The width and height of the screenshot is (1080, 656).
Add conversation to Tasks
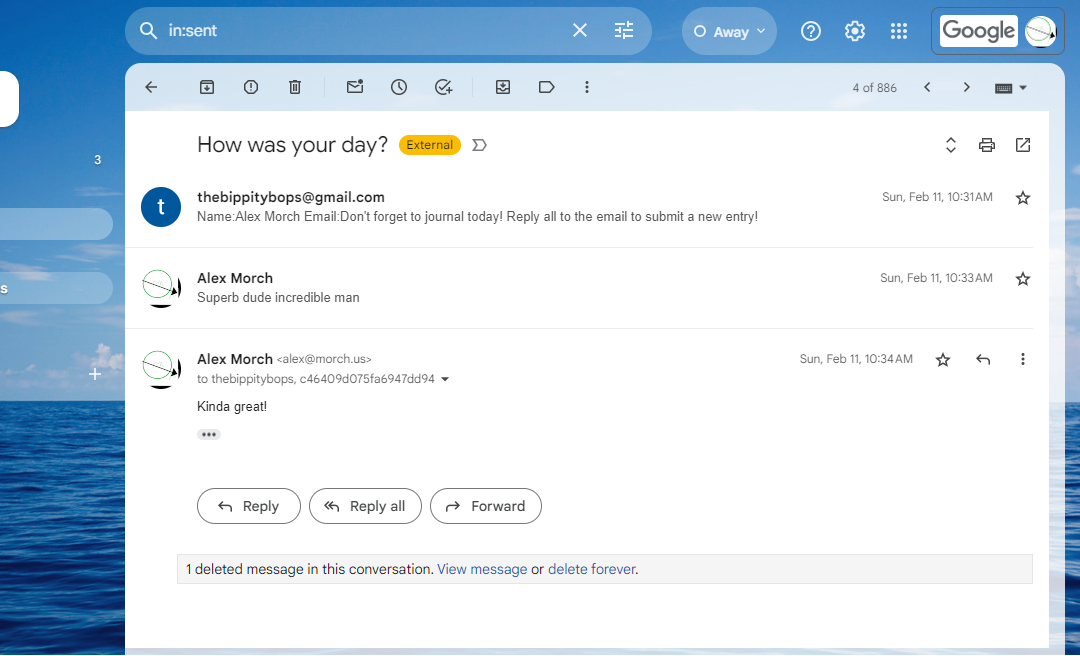click(x=444, y=87)
